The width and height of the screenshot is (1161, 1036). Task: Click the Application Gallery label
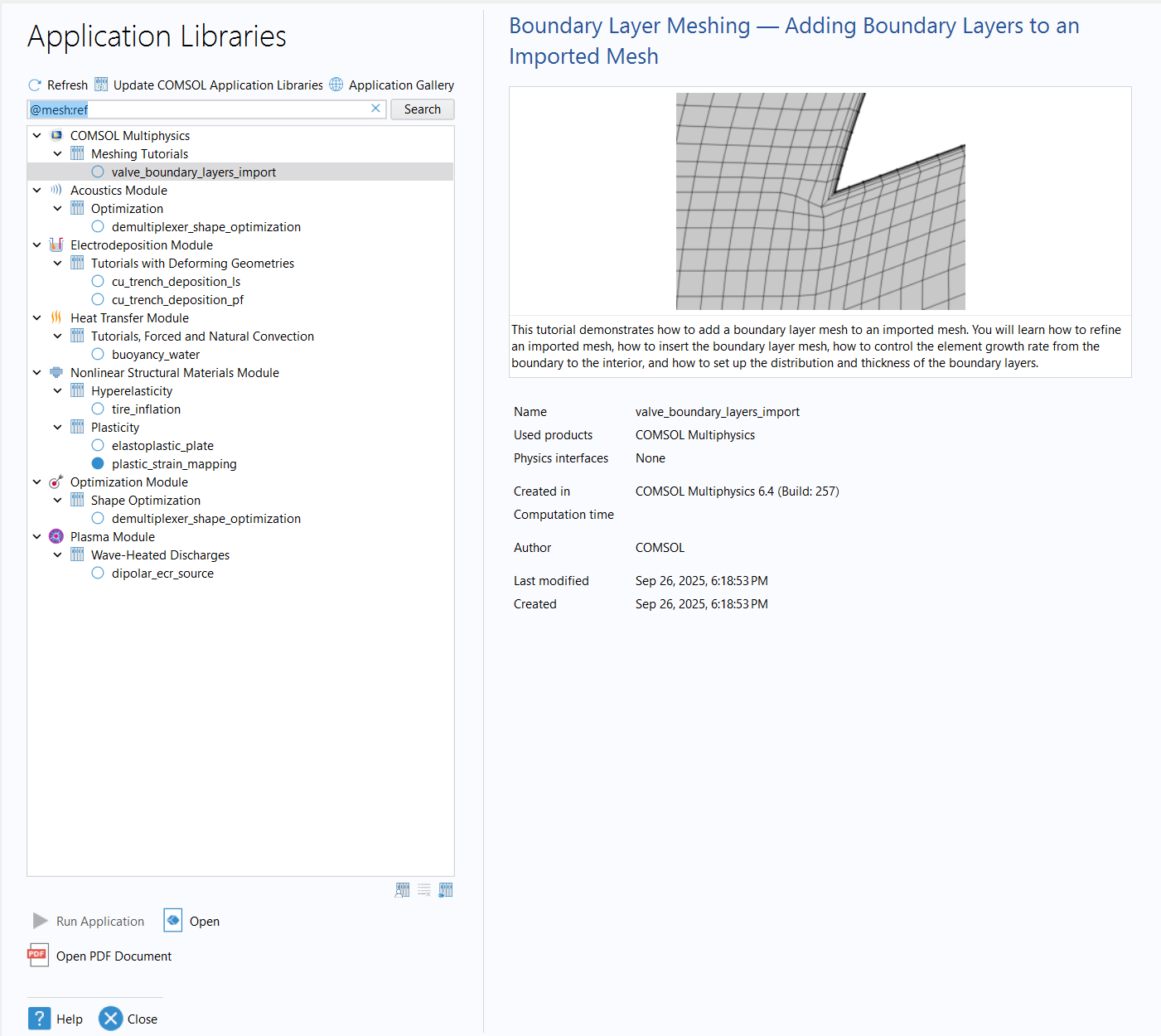tap(401, 85)
